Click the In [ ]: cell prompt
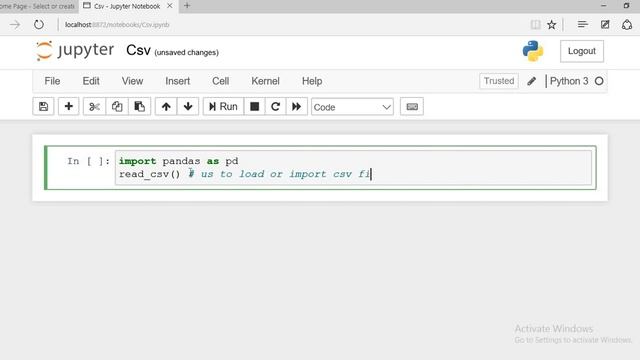 coord(89,161)
